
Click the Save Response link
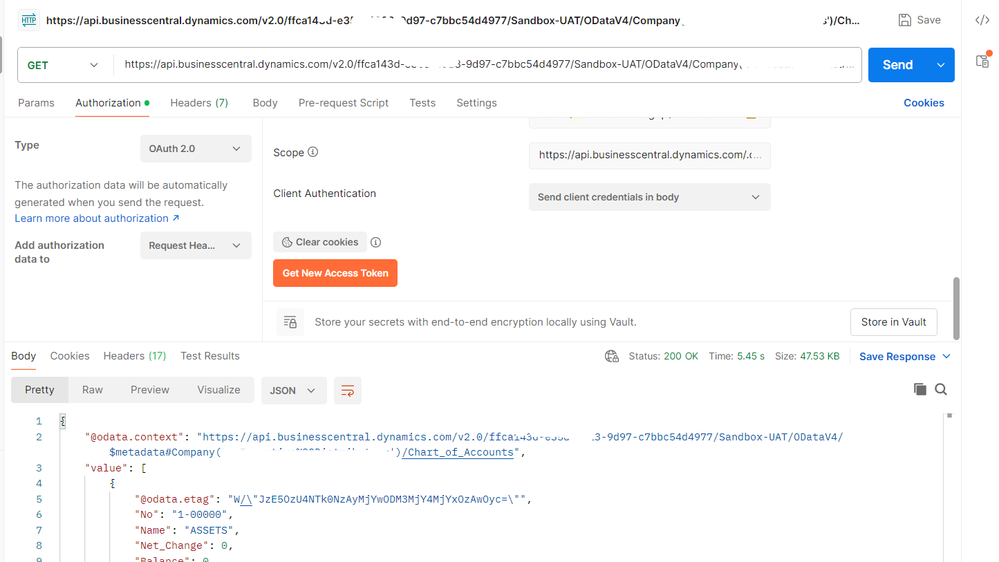pos(897,356)
